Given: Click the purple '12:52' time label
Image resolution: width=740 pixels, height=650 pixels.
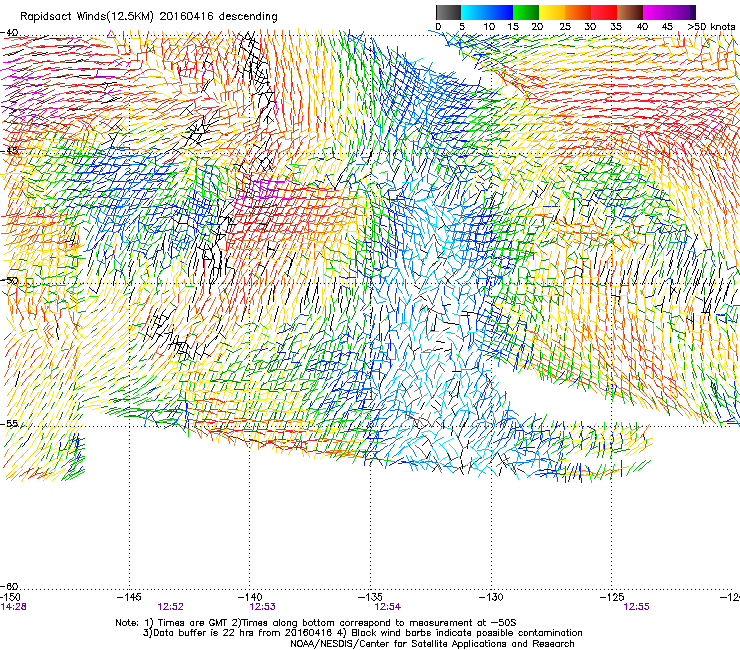Looking at the screenshot, I should tap(170, 607).
